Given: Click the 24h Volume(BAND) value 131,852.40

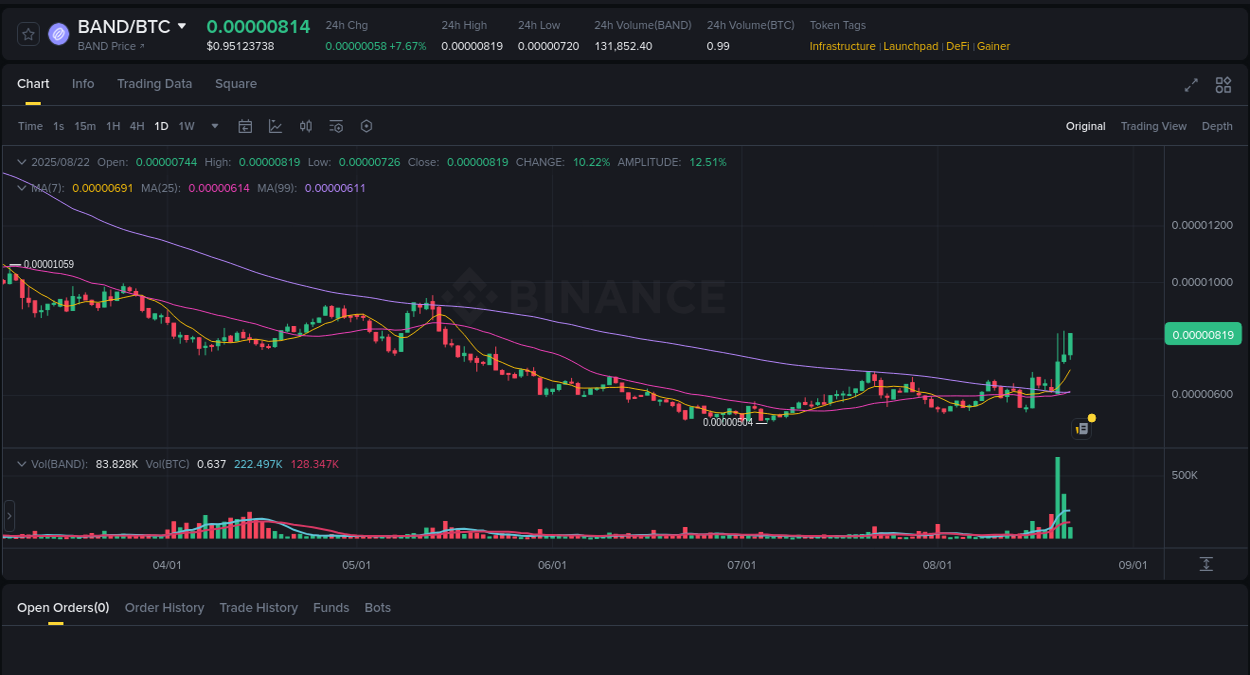Looking at the screenshot, I should pyautogui.click(x=623, y=46).
